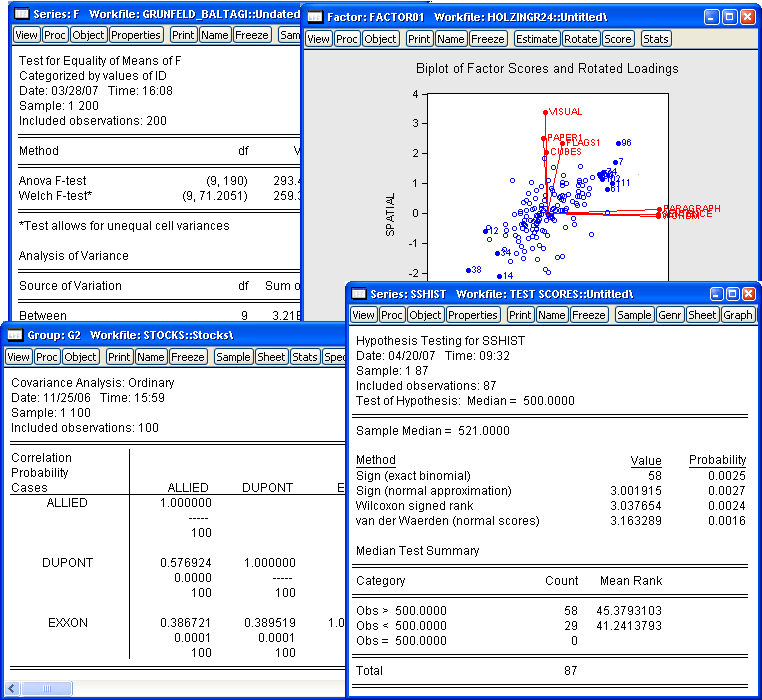Click Genr in the SSHIST window toolbar

point(670,315)
